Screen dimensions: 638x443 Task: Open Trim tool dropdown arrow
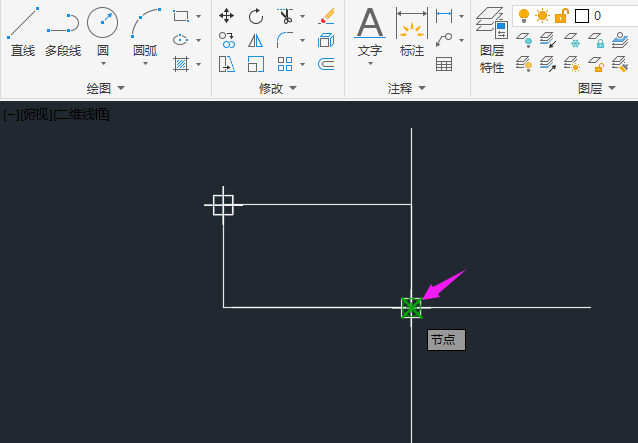(x=302, y=17)
